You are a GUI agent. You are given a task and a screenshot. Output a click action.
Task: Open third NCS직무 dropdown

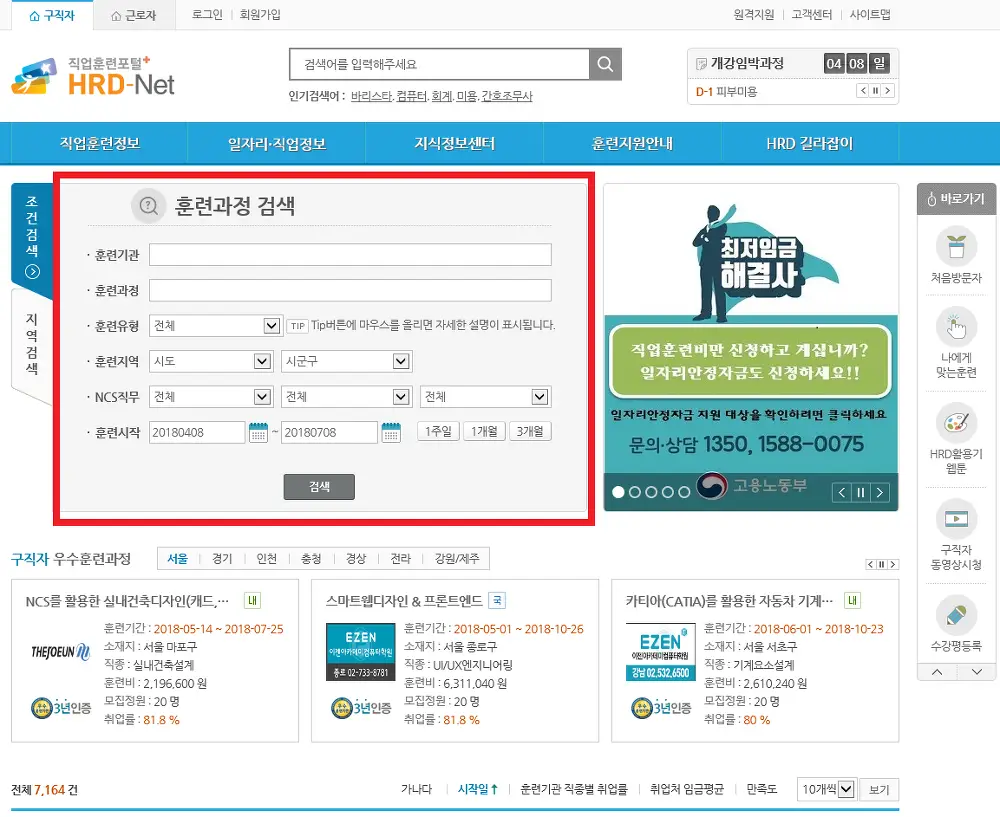click(x=486, y=397)
